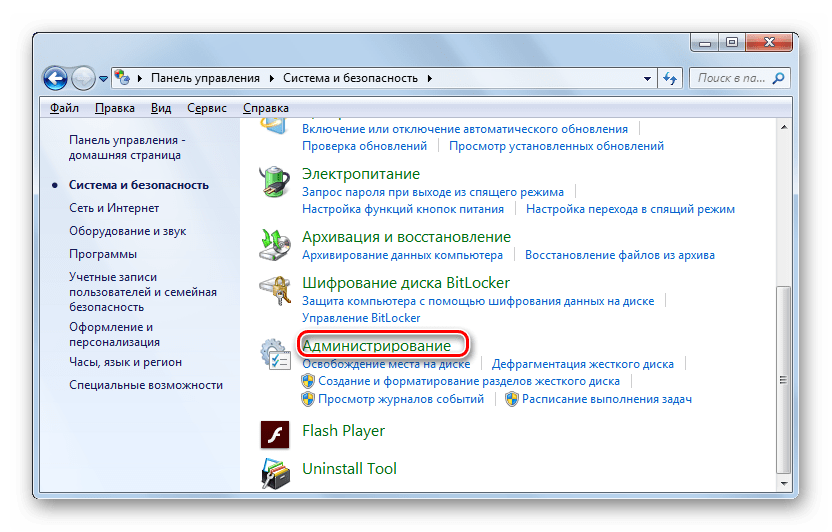Click the Back navigation arrow button
832x532 pixels.
pos(55,79)
